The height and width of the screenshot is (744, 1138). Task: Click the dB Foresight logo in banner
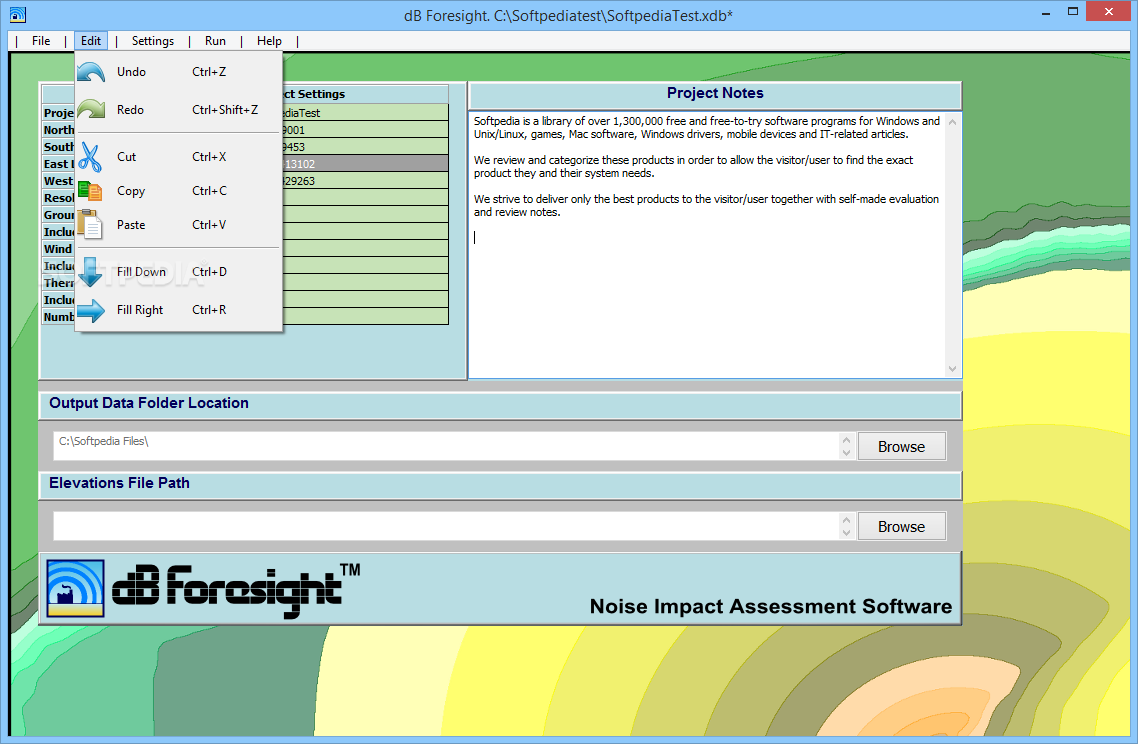coord(75,589)
